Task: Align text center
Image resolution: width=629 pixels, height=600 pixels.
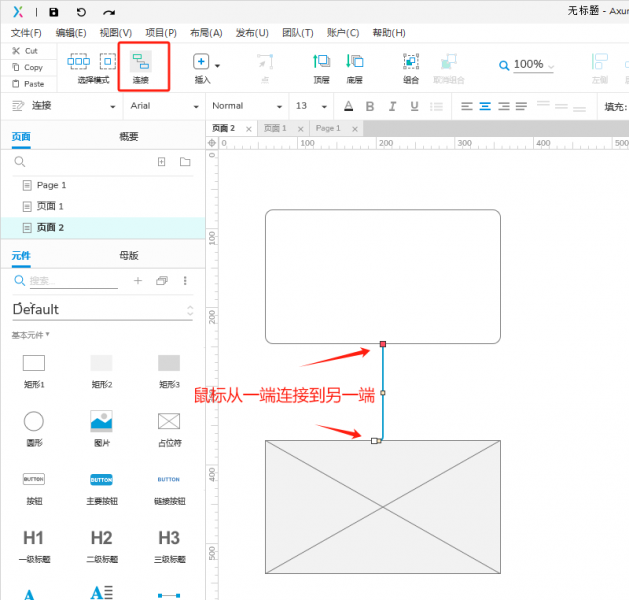Action: pos(485,106)
